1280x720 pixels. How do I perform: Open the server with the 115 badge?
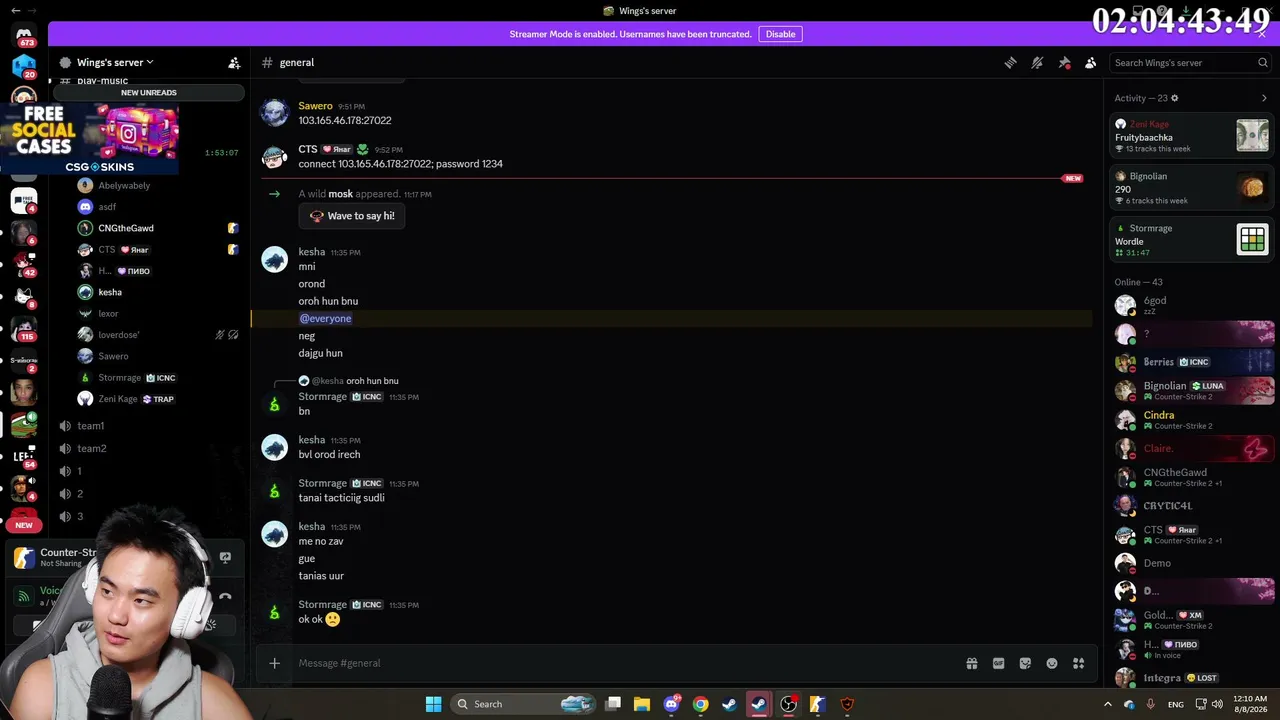pyautogui.click(x=24, y=328)
